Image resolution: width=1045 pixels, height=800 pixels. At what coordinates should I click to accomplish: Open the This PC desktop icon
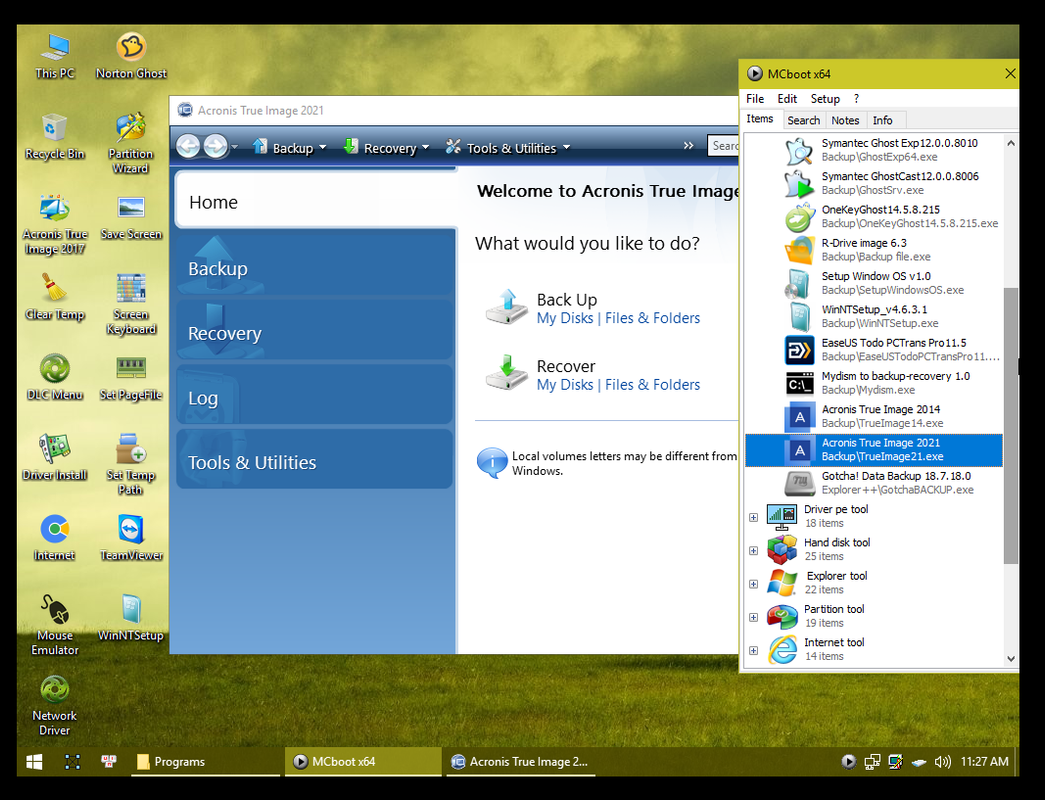pyautogui.click(x=55, y=57)
